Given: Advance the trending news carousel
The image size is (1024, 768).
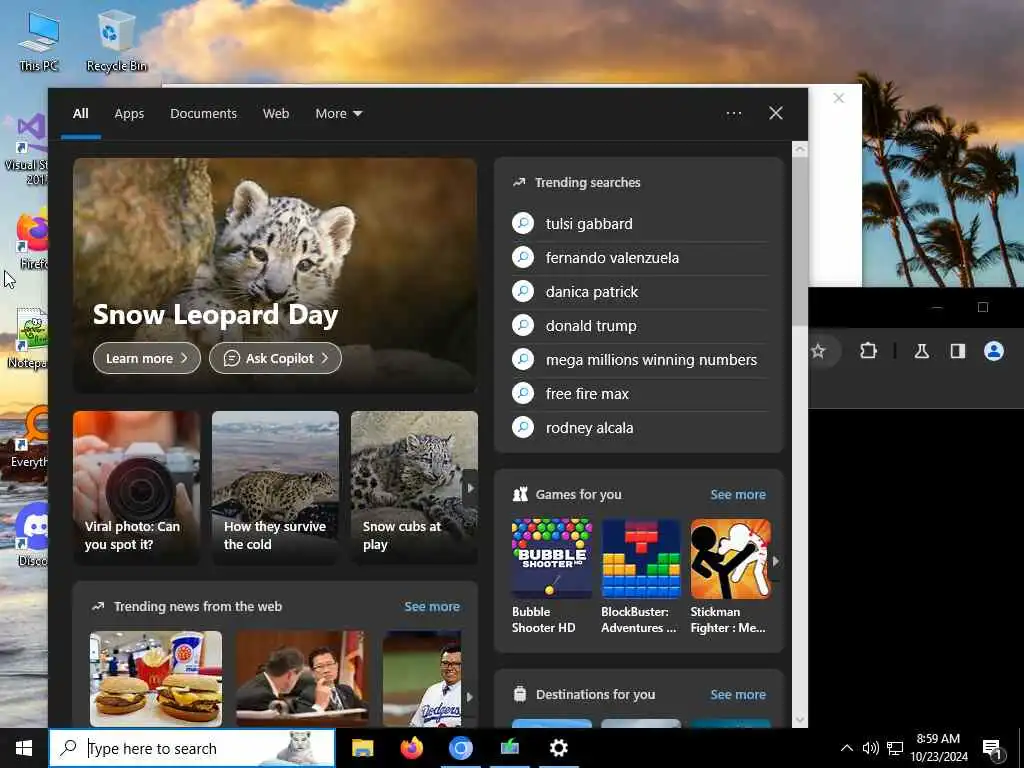Looking at the screenshot, I should pyautogui.click(x=469, y=697).
